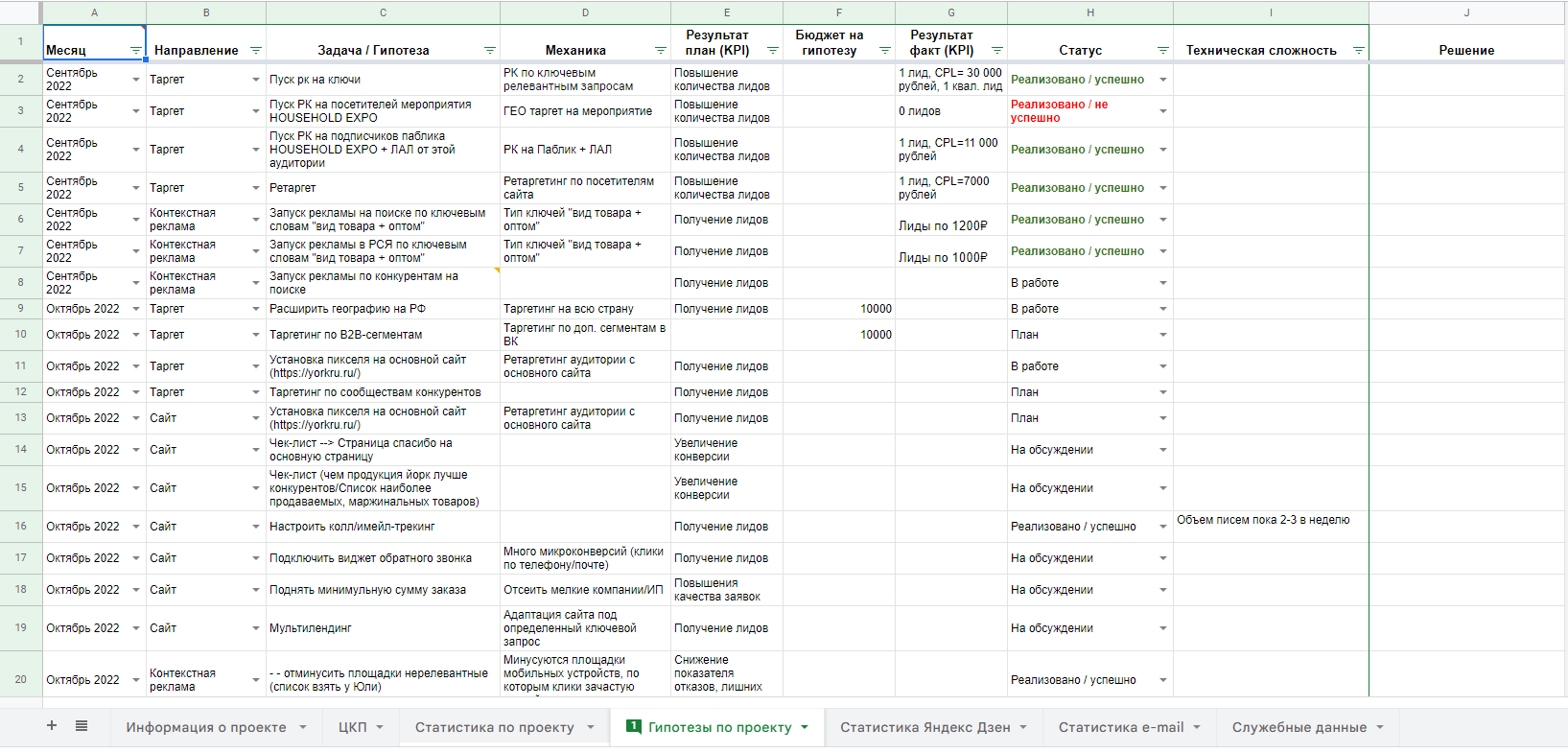This screenshot has width=1568, height=753.
Task: Open the filter on the Направление header
Action: click(x=256, y=51)
